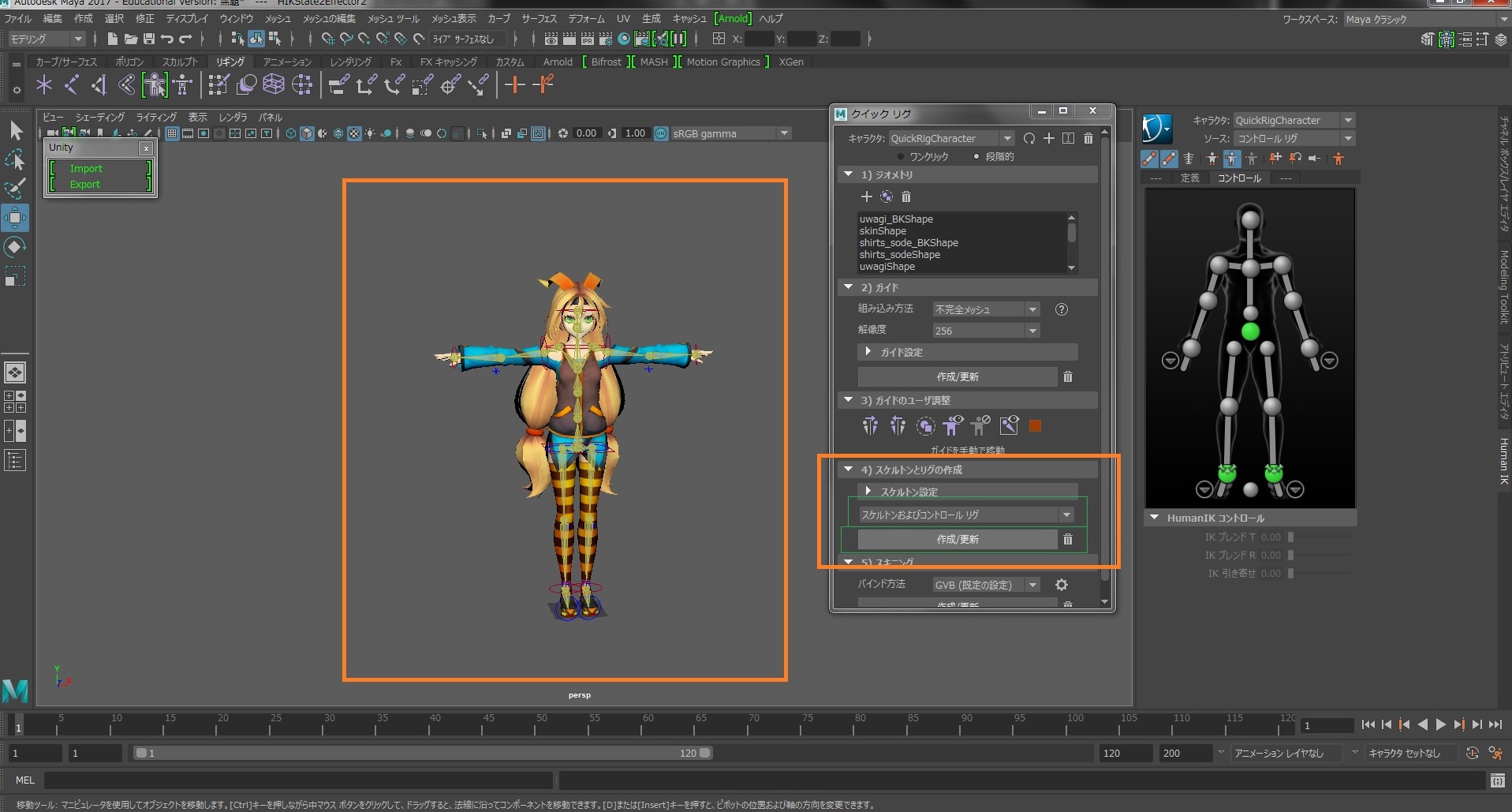Open the スケルトンおよびコントロール リグ dropdown
The image size is (1512, 812).
966,515
